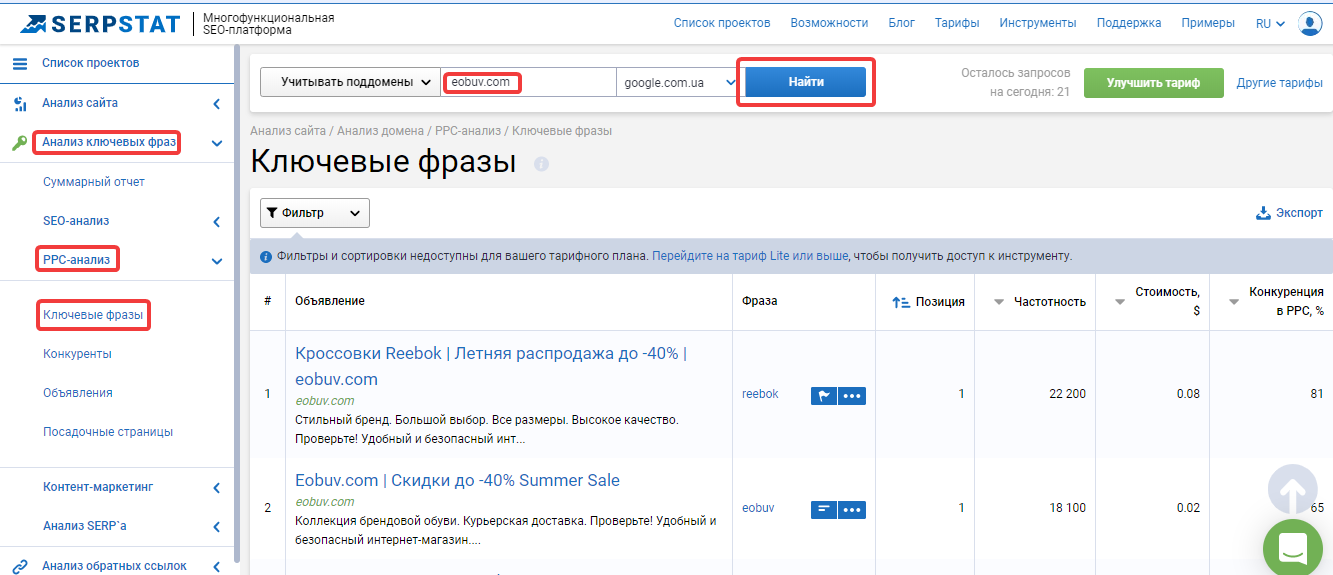Click the eobuv phrase link

click(x=758, y=508)
